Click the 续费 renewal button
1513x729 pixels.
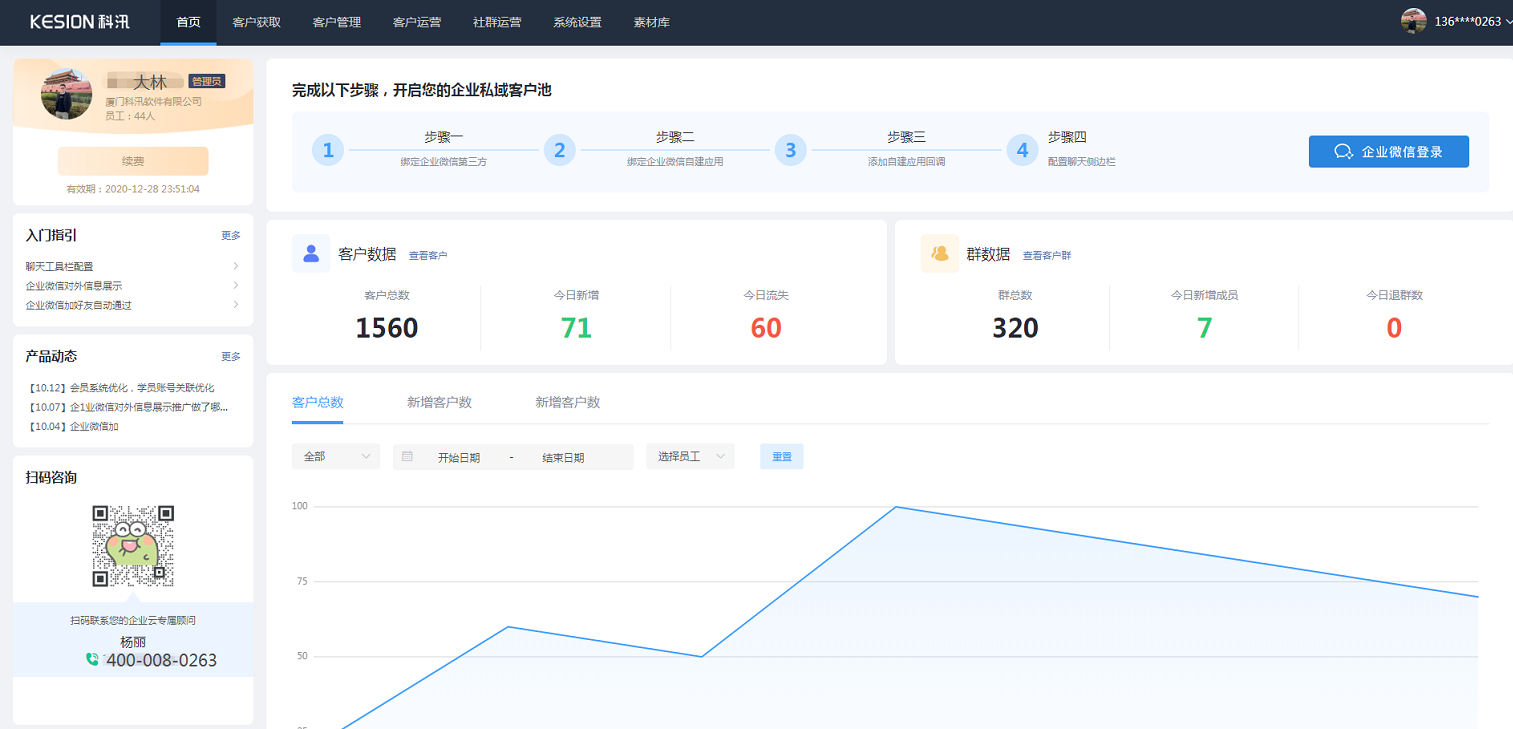click(x=133, y=161)
